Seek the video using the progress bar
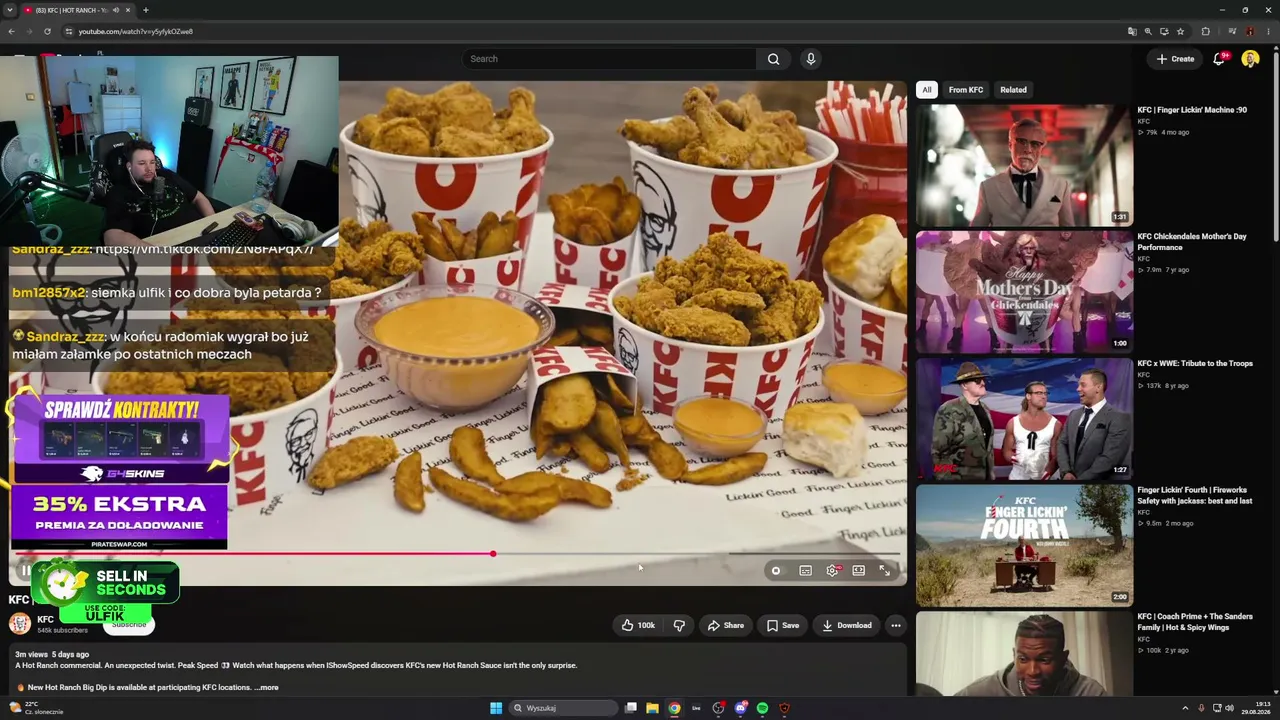1280x720 pixels. 459,554
